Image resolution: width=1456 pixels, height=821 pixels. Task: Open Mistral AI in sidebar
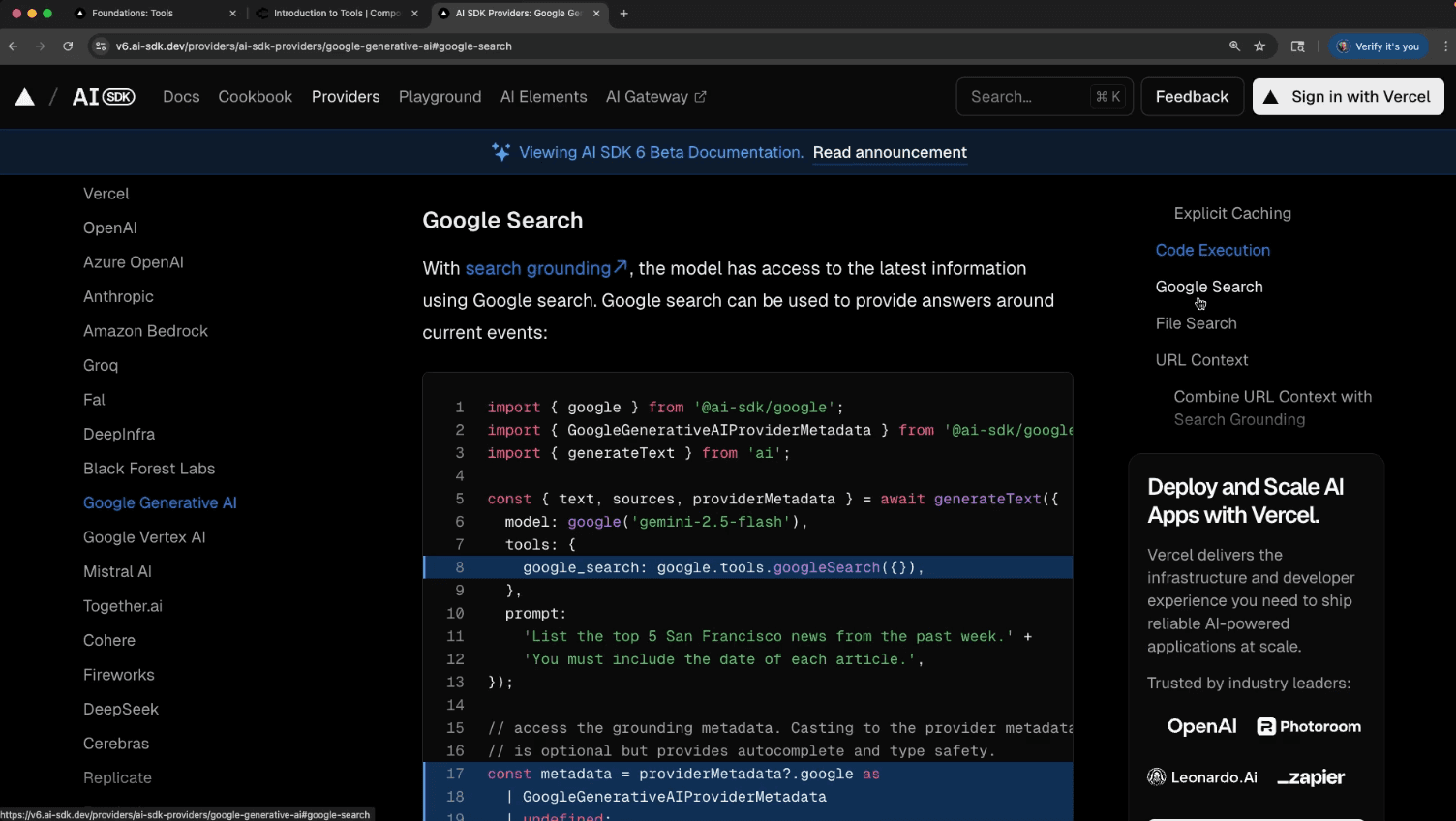pos(117,571)
